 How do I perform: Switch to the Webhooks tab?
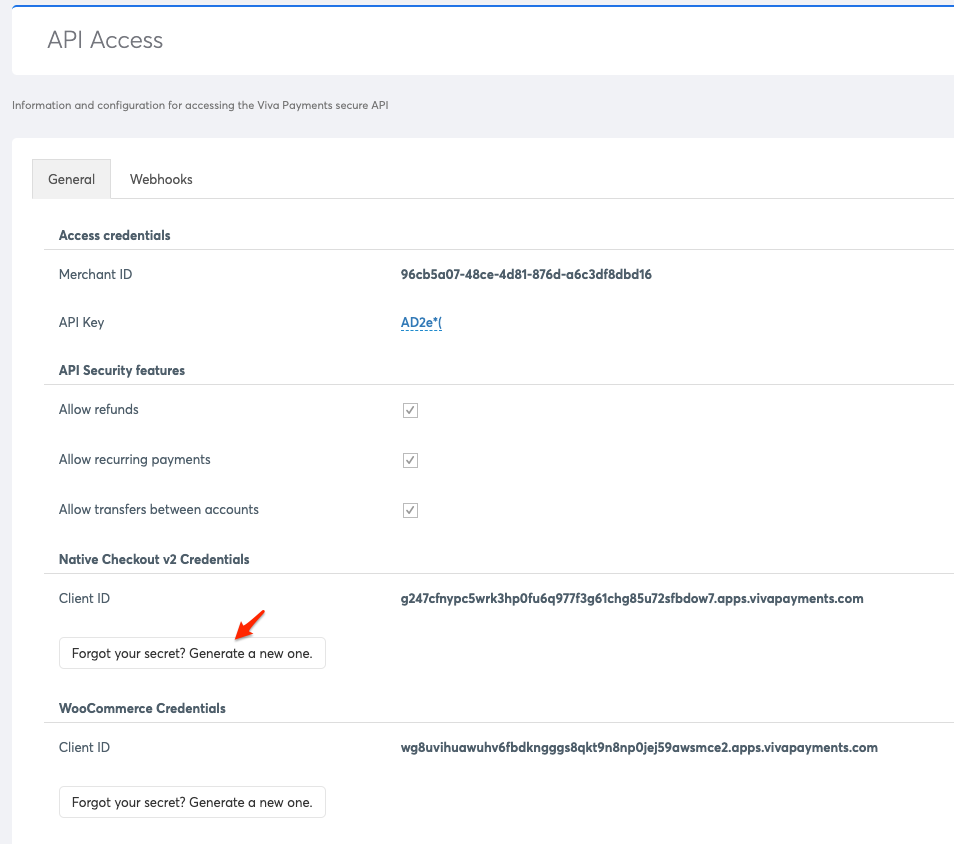(x=160, y=178)
